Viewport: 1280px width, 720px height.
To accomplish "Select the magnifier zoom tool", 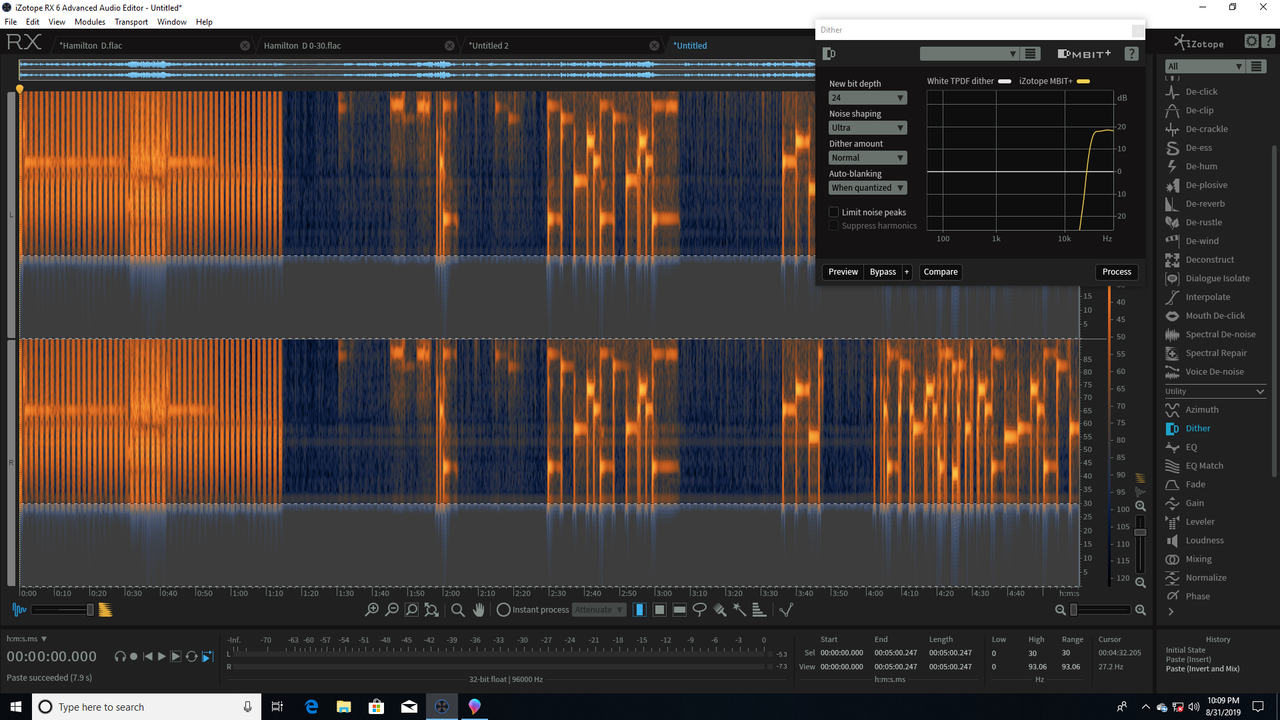I will tap(457, 610).
